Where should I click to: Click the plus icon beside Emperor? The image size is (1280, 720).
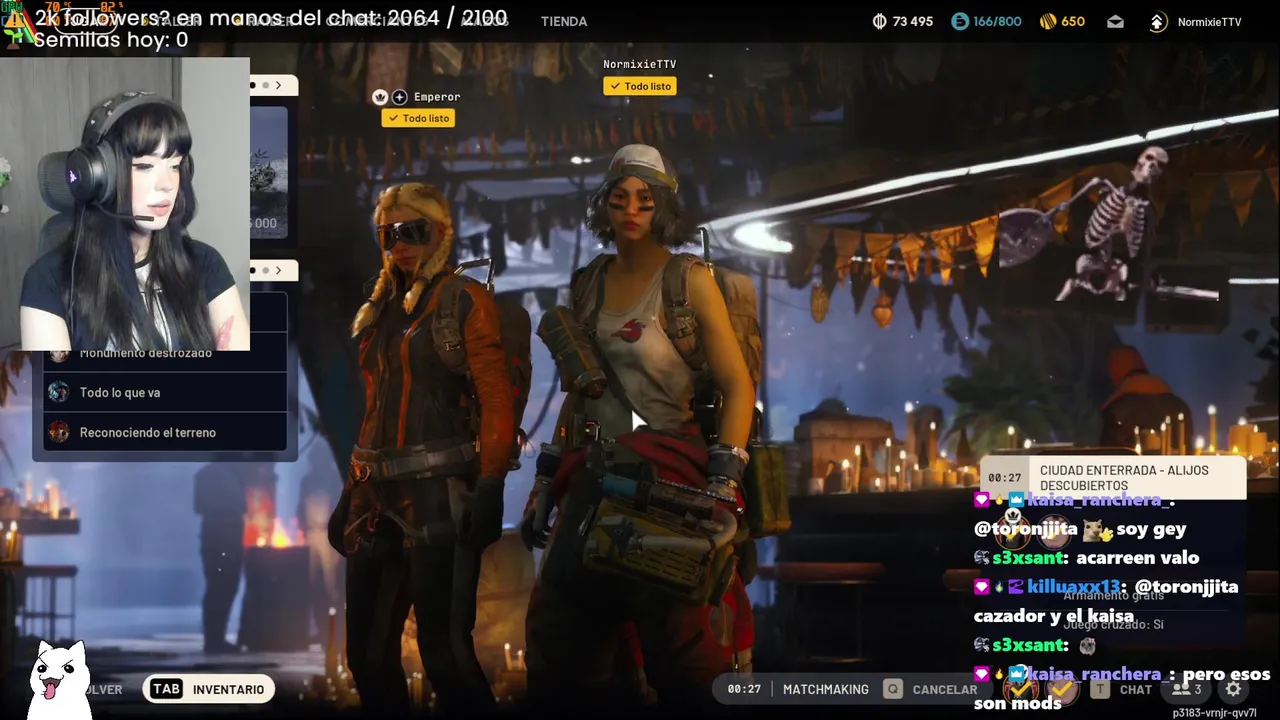399,97
